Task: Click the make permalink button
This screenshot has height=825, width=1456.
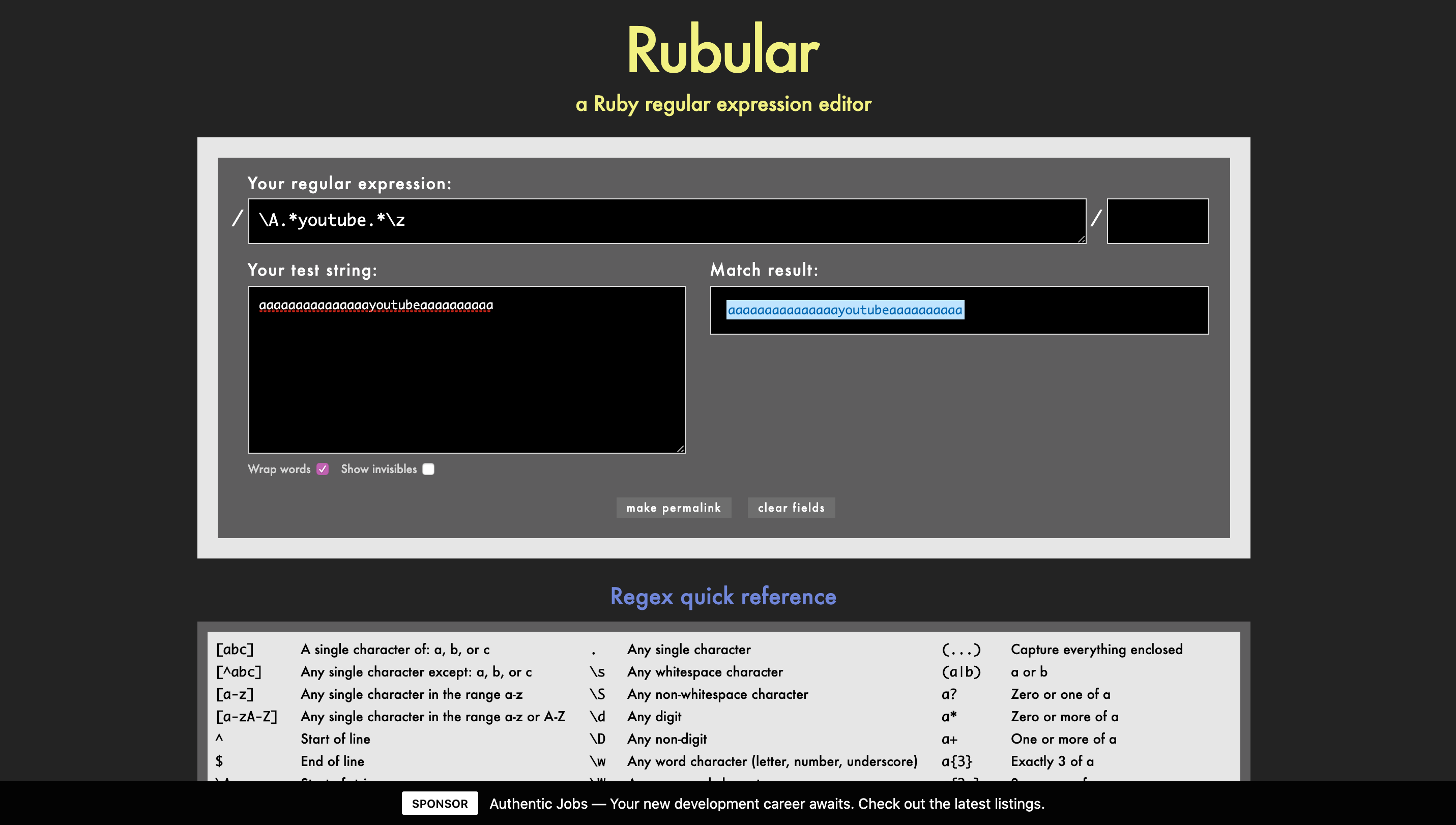Action: [x=674, y=508]
